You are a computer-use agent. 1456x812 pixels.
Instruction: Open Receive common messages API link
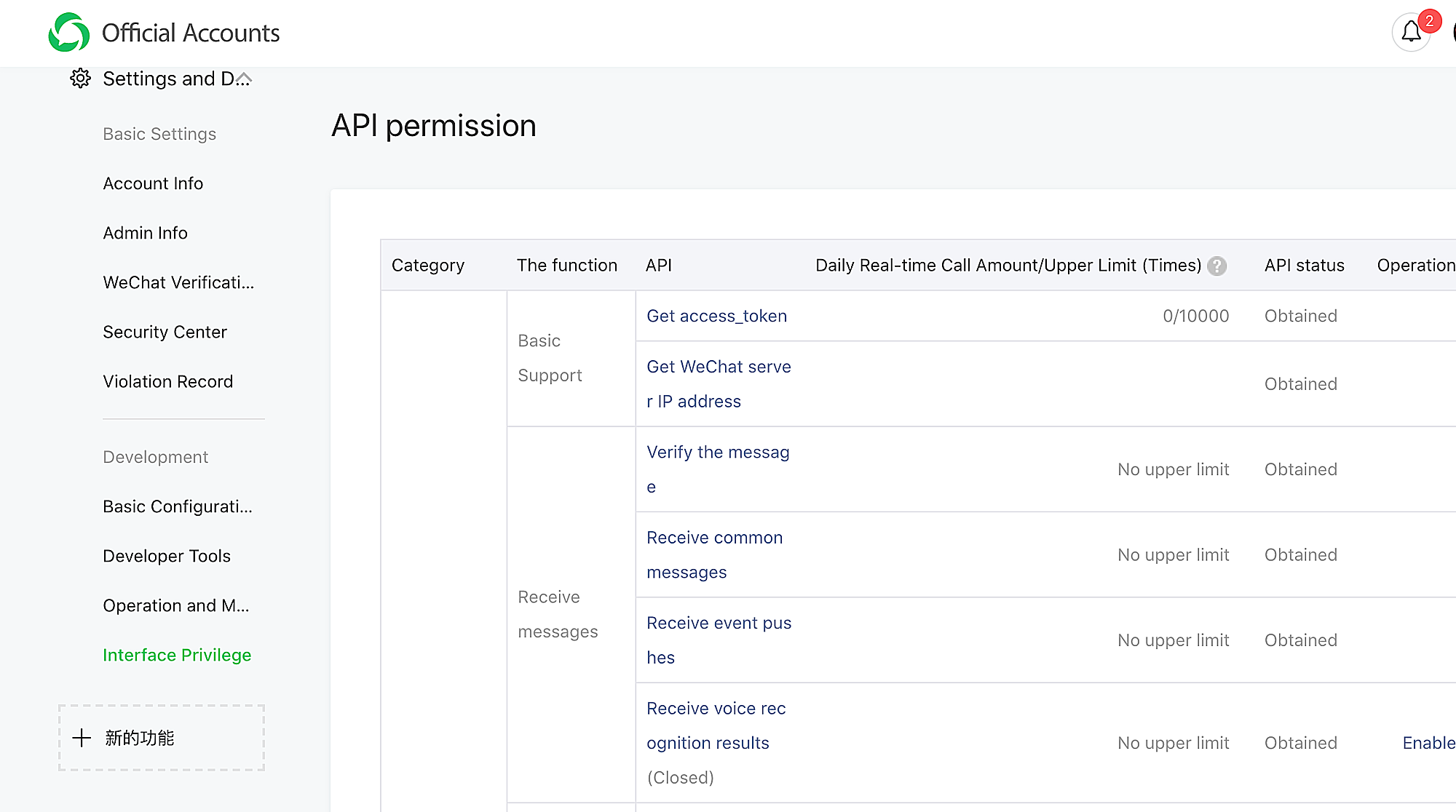click(714, 554)
